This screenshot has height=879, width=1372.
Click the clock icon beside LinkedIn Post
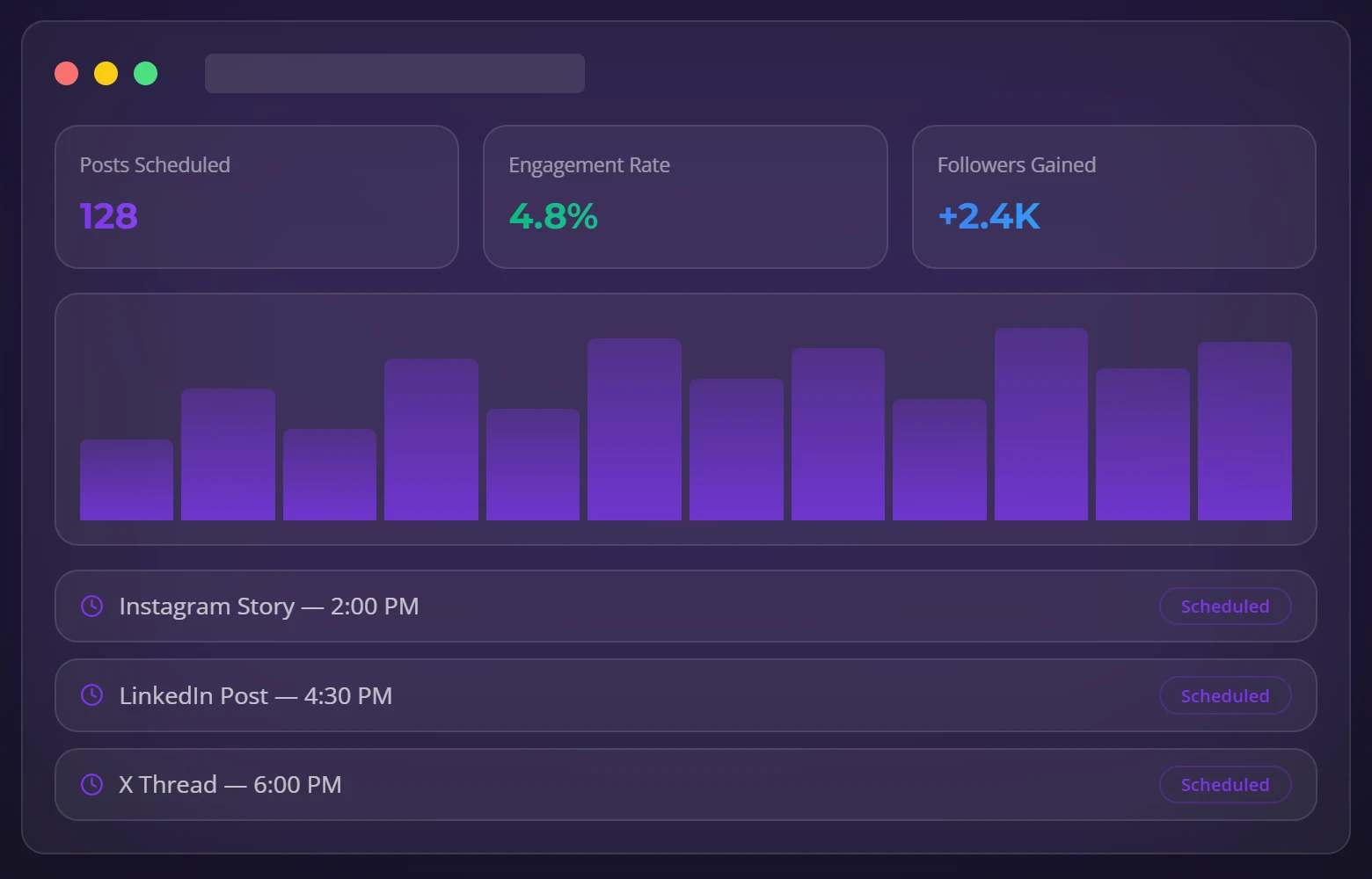91,694
